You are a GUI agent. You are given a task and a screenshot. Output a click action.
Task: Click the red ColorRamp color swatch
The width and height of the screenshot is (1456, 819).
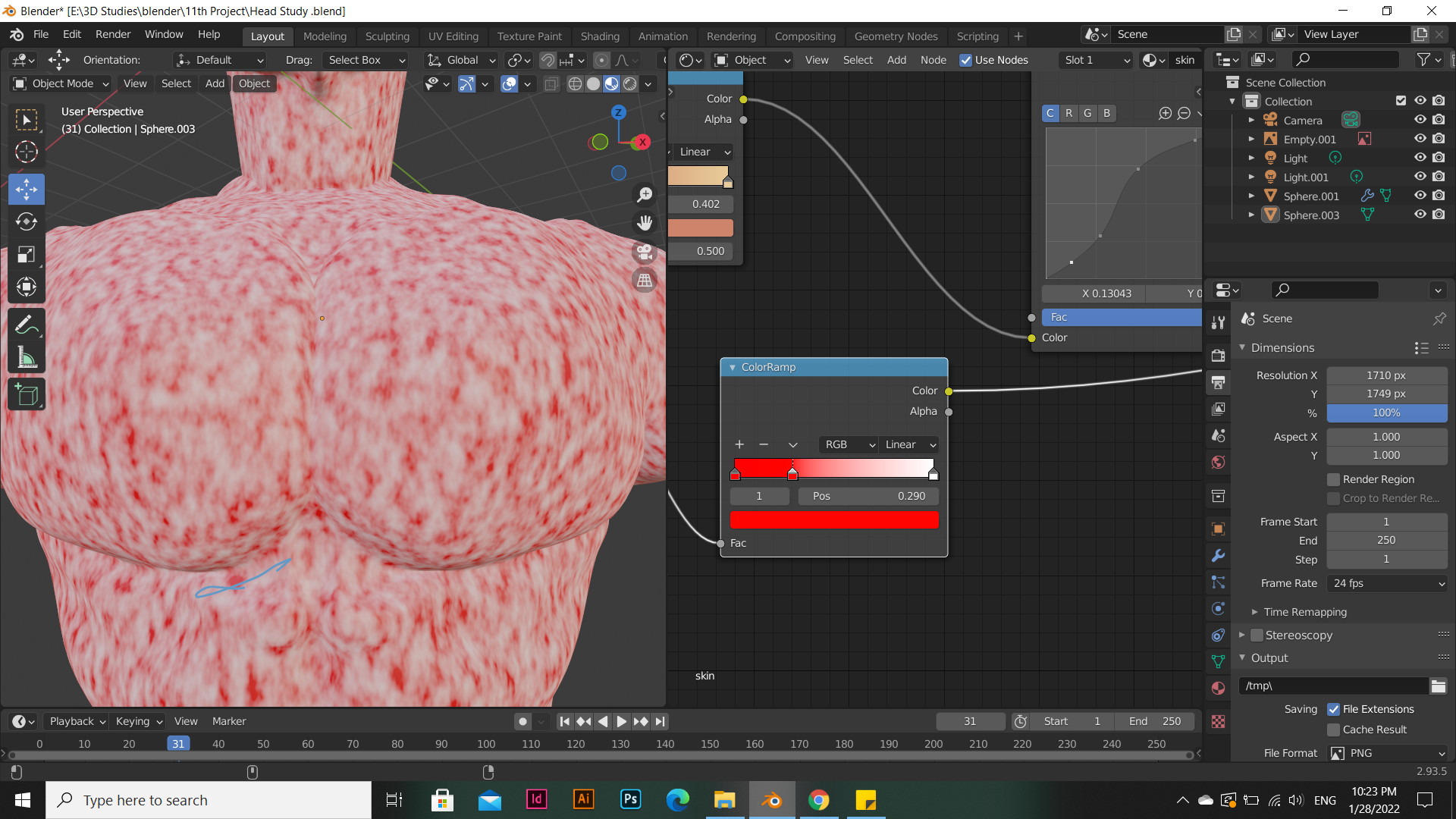[834, 519]
